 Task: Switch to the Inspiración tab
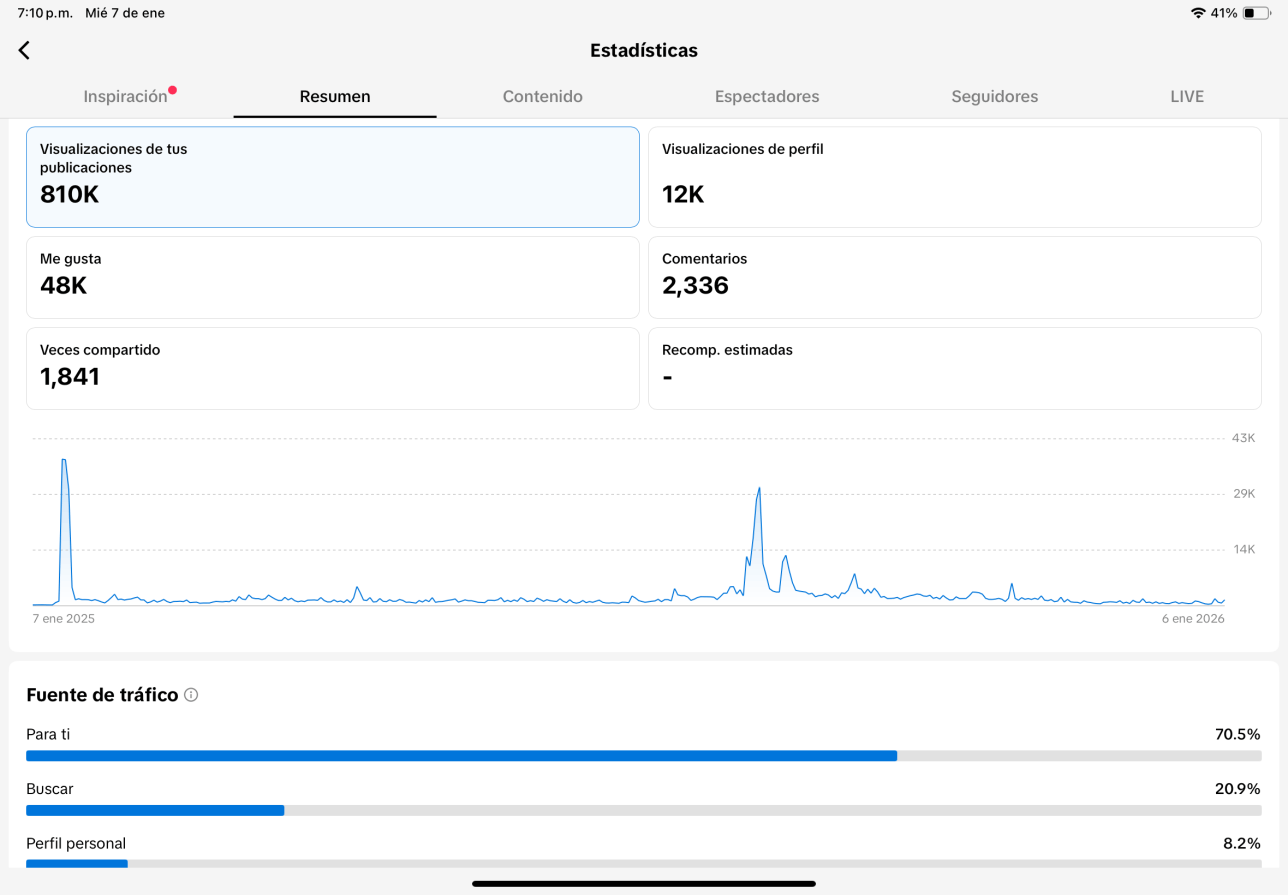click(125, 97)
